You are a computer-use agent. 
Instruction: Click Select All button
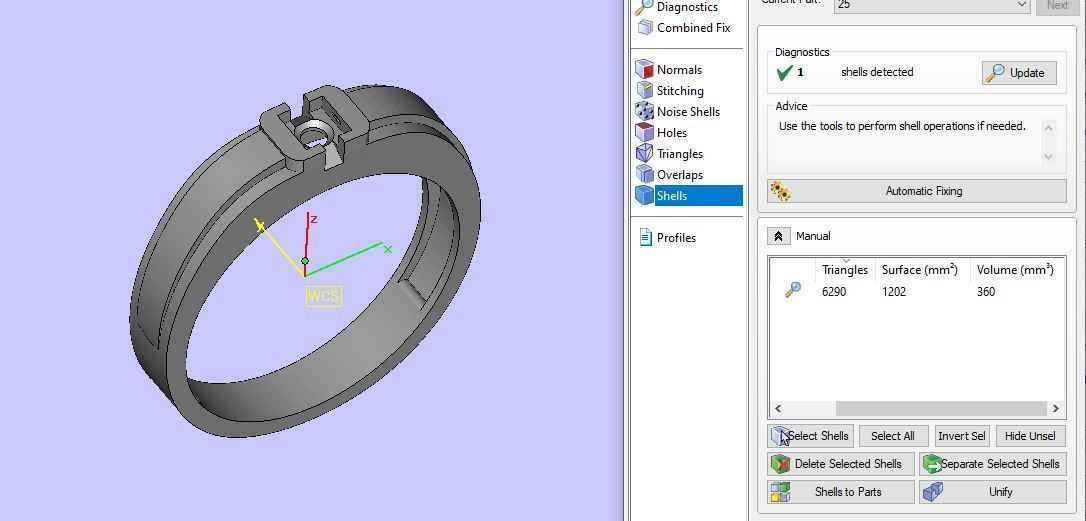(892, 436)
